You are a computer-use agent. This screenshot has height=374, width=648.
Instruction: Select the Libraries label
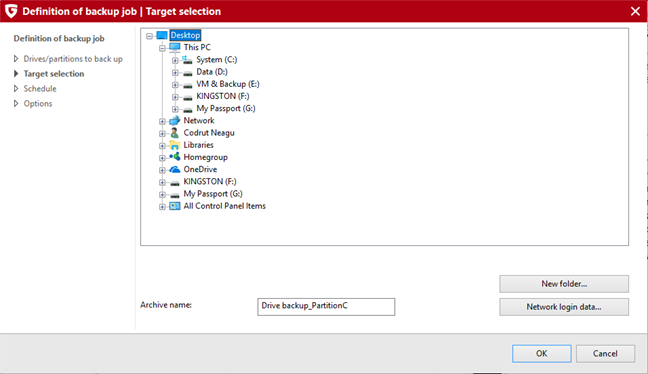pyautogui.click(x=198, y=145)
